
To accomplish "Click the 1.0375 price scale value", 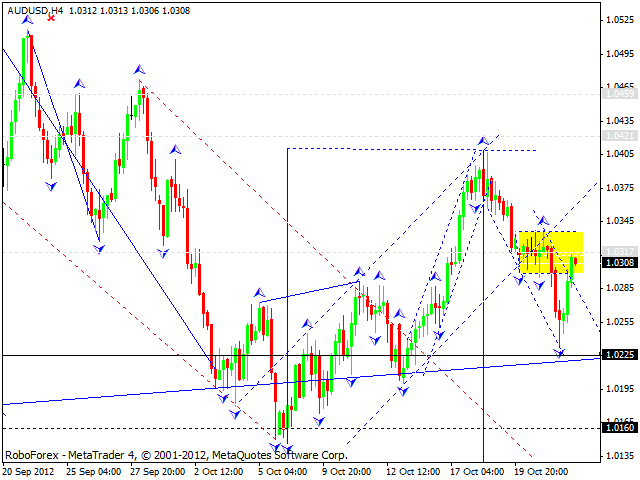I will pos(620,187).
